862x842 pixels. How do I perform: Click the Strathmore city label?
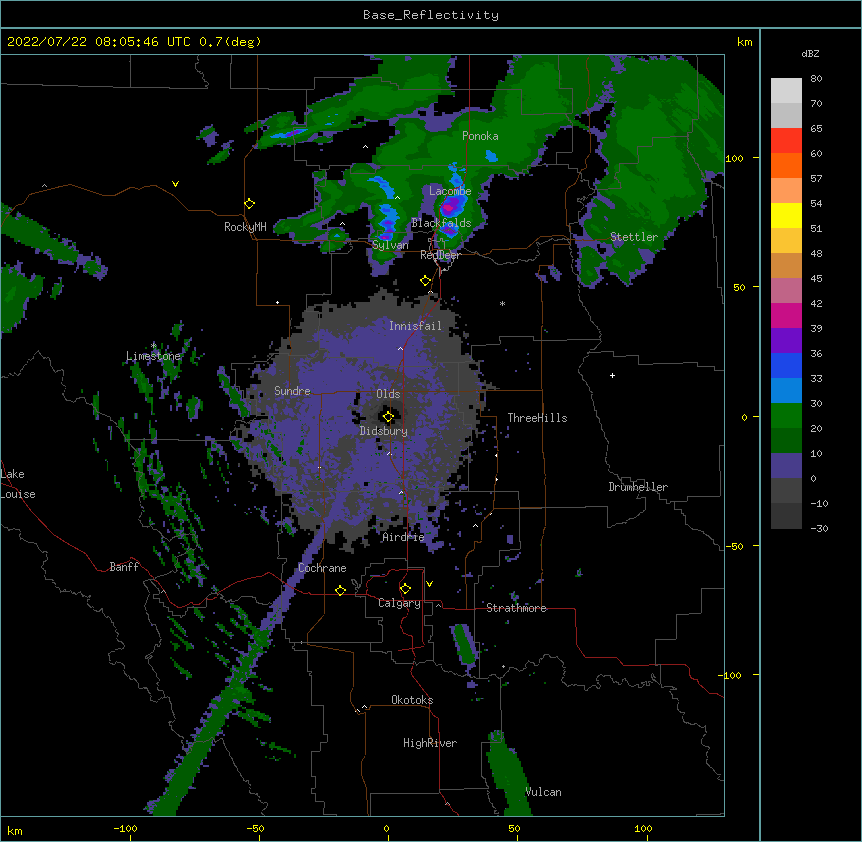(516, 608)
